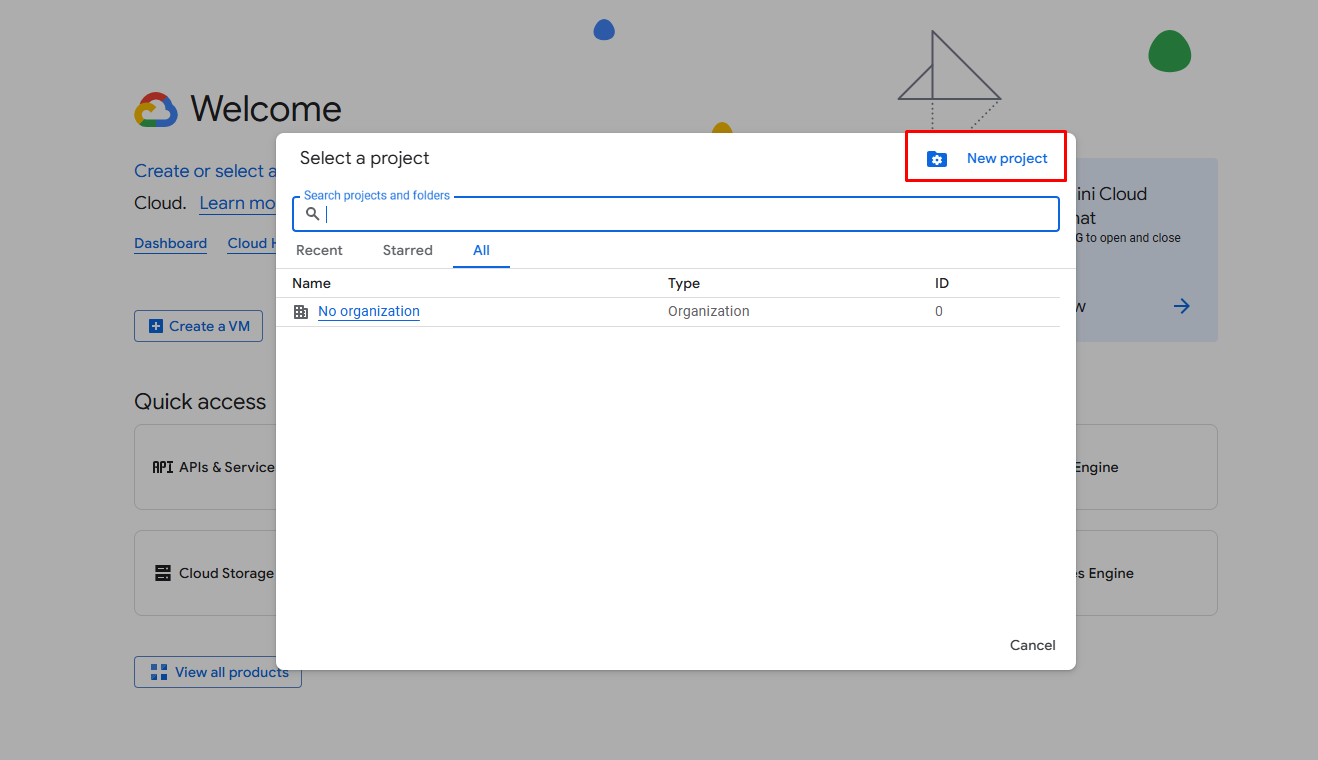The height and width of the screenshot is (760, 1318).
Task: Click the Google Cloud logo
Action: coord(156,109)
